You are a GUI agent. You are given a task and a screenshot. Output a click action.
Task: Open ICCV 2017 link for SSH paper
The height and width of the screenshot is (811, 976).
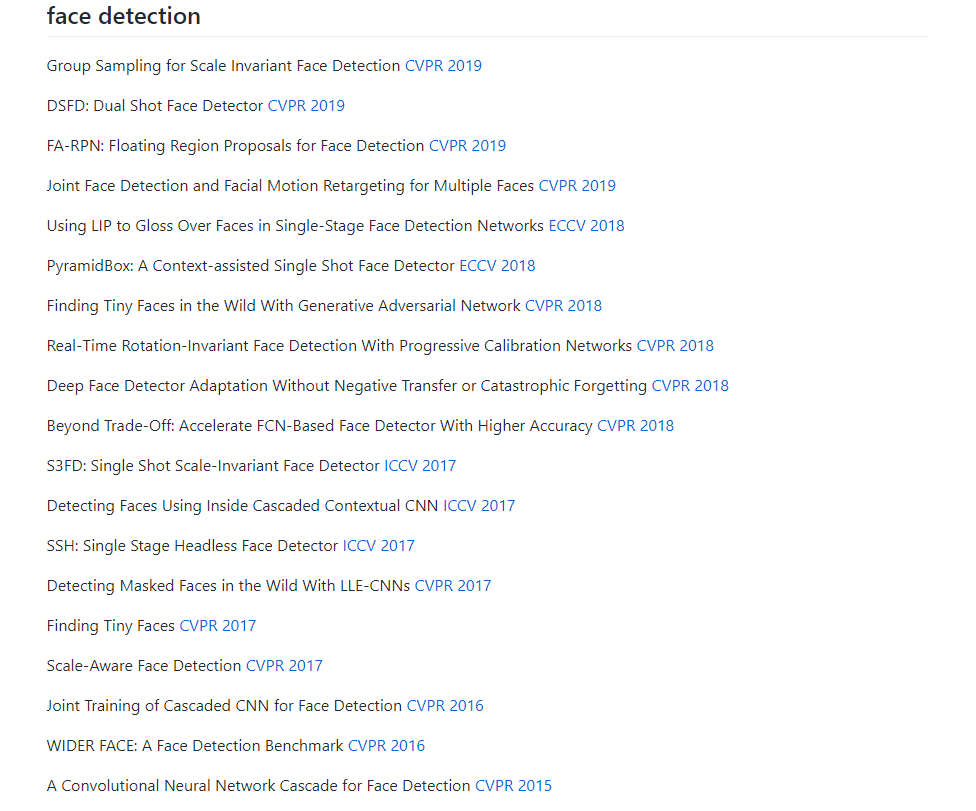(378, 546)
